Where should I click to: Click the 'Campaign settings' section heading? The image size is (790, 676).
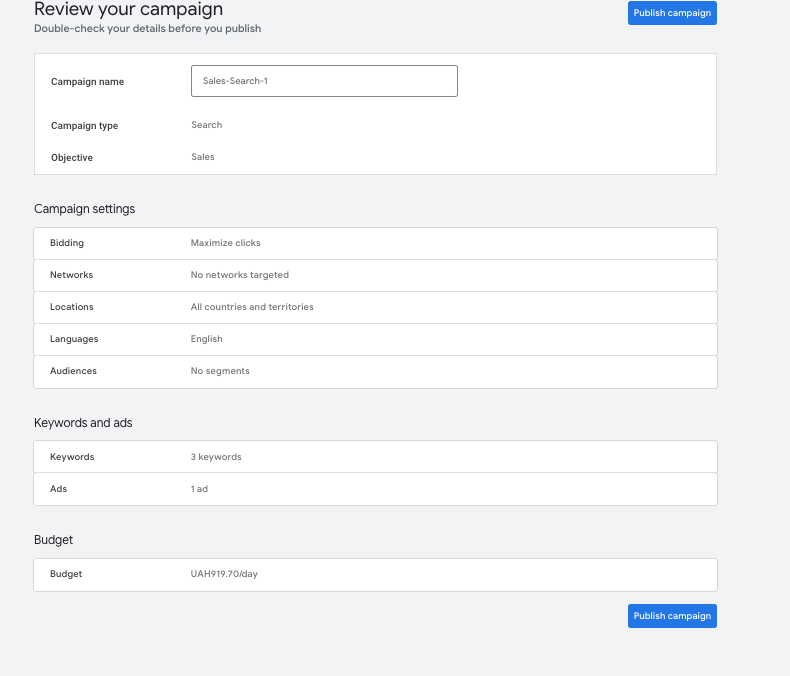[x=84, y=209]
